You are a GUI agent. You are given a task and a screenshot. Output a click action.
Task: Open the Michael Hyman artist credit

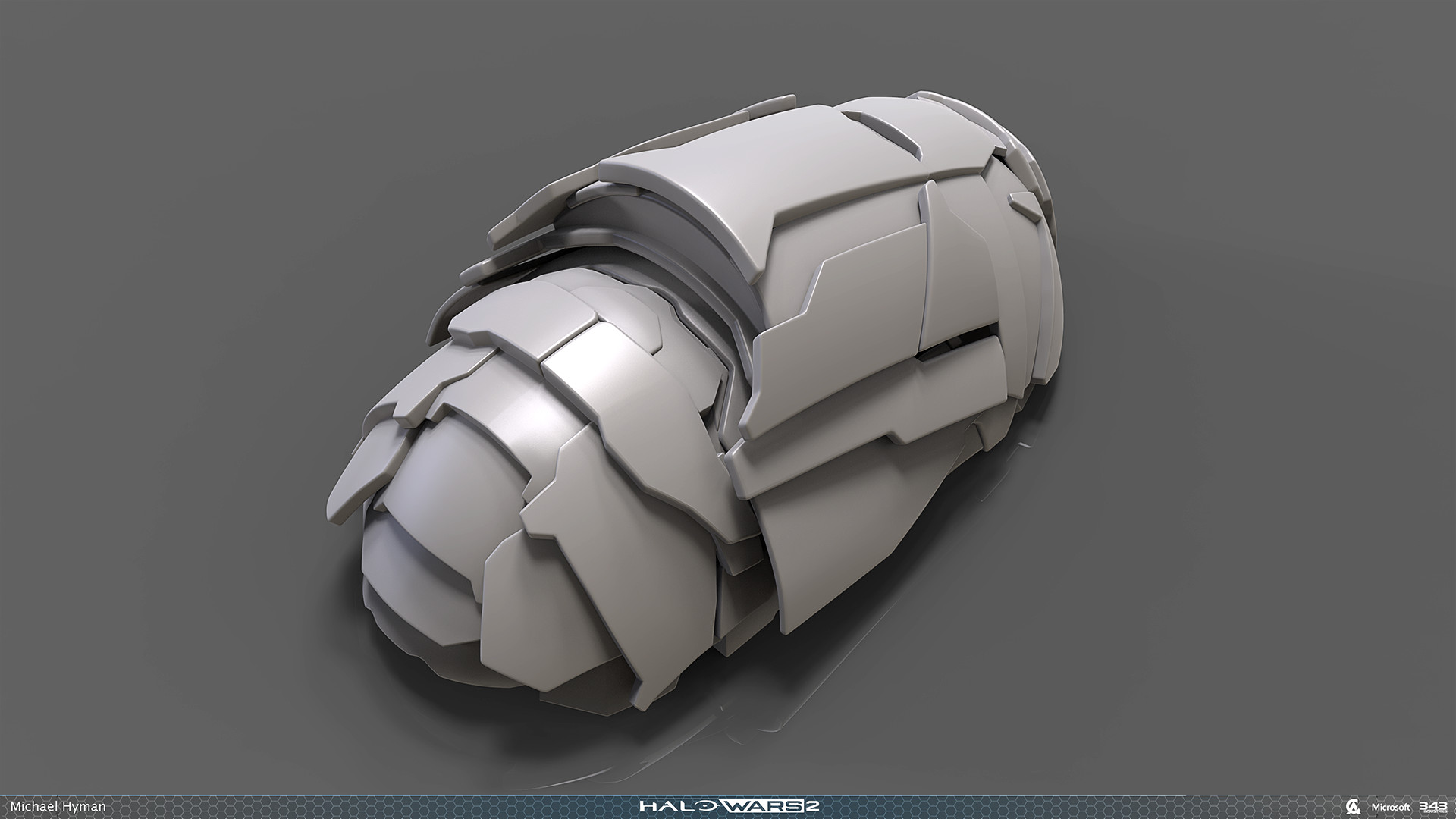pyautogui.click(x=58, y=806)
